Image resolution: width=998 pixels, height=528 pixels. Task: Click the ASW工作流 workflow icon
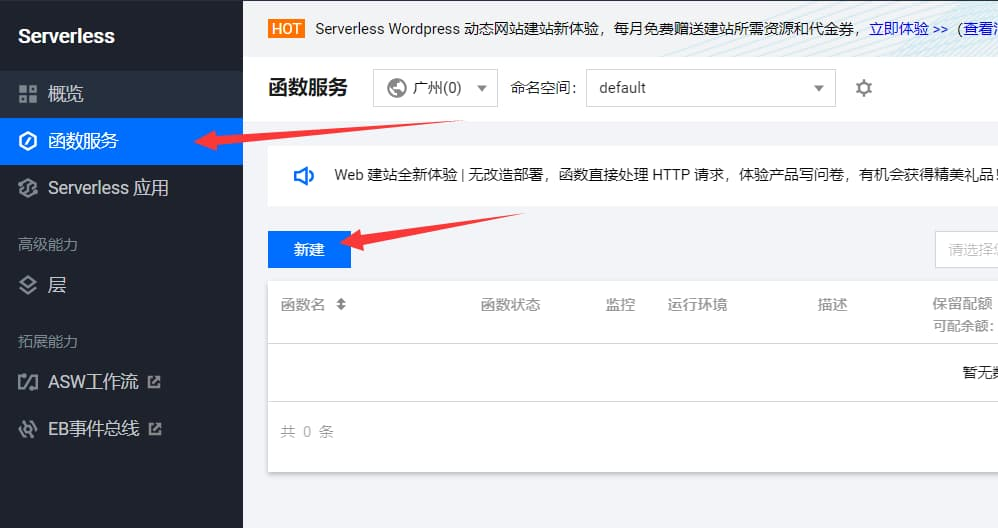coord(27,382)
